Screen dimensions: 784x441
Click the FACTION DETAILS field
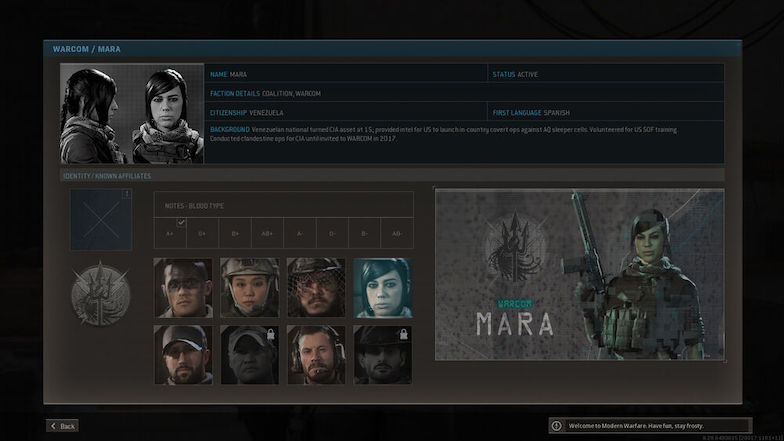point(464,93)
